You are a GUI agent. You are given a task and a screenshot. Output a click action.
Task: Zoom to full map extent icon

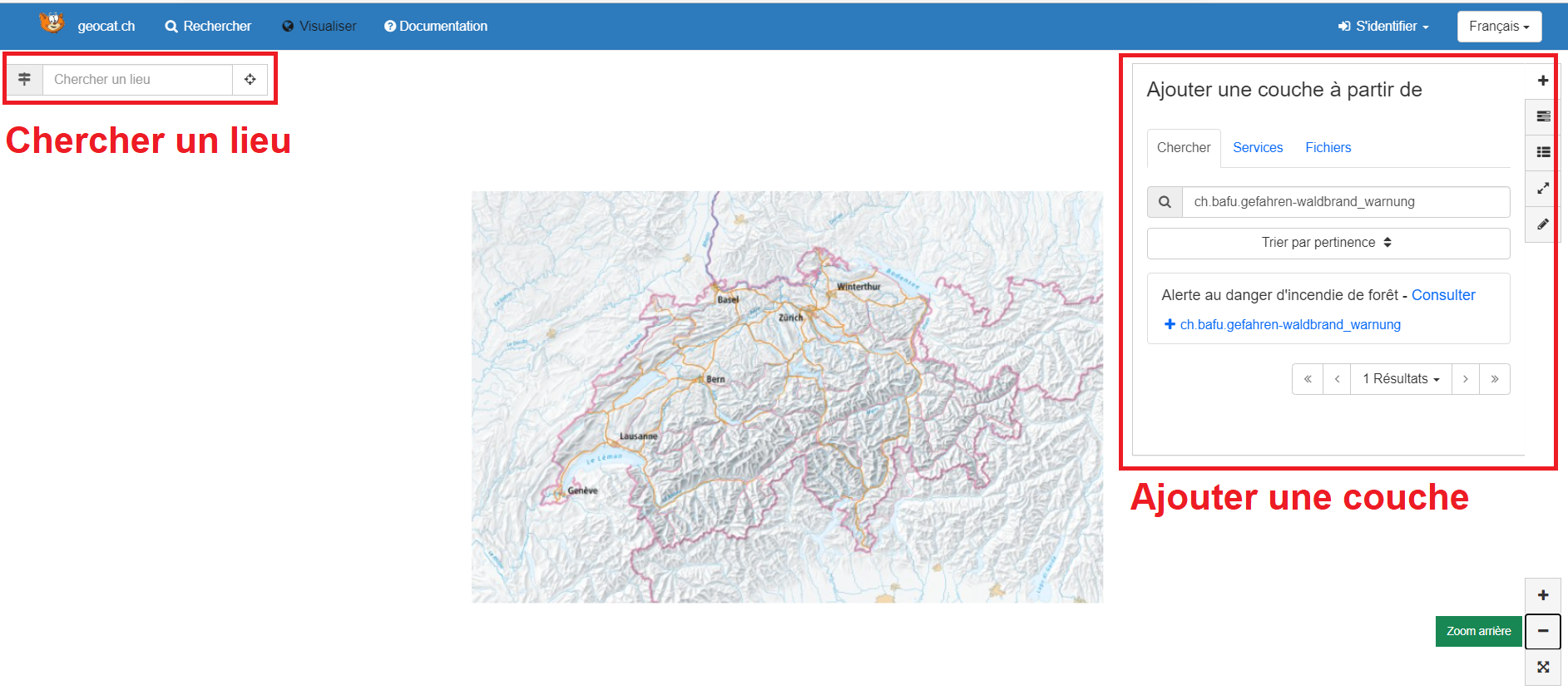1542,667
